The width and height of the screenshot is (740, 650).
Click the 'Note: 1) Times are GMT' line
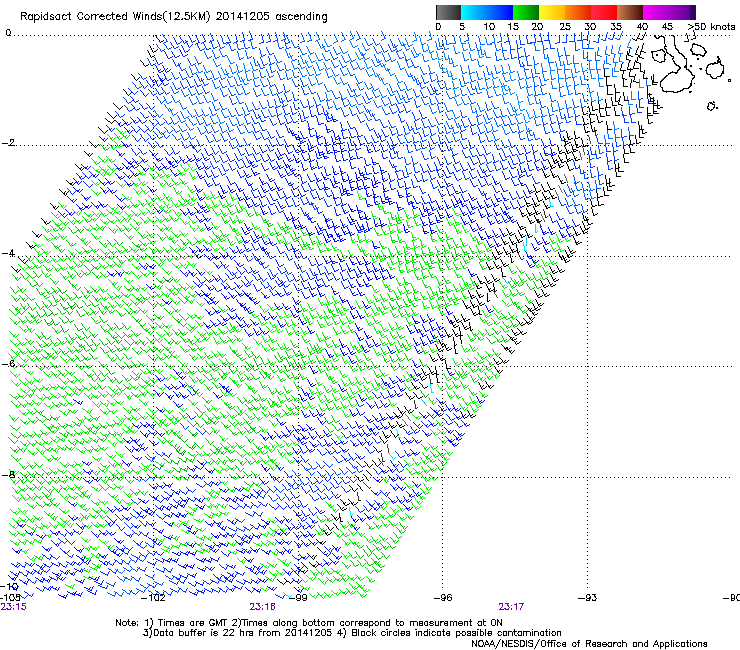(x=309, y=623)
